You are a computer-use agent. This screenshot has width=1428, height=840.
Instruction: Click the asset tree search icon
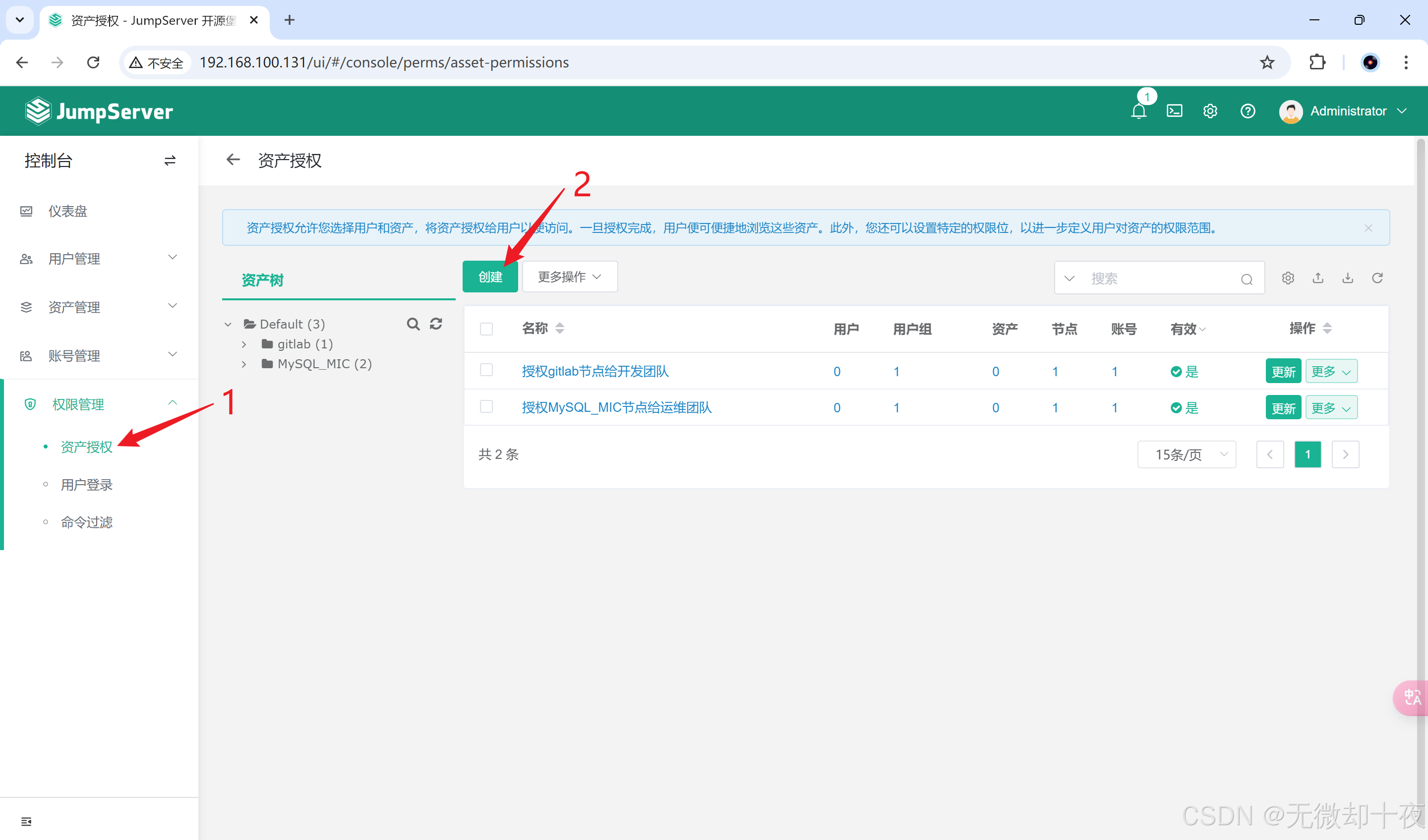413,324
